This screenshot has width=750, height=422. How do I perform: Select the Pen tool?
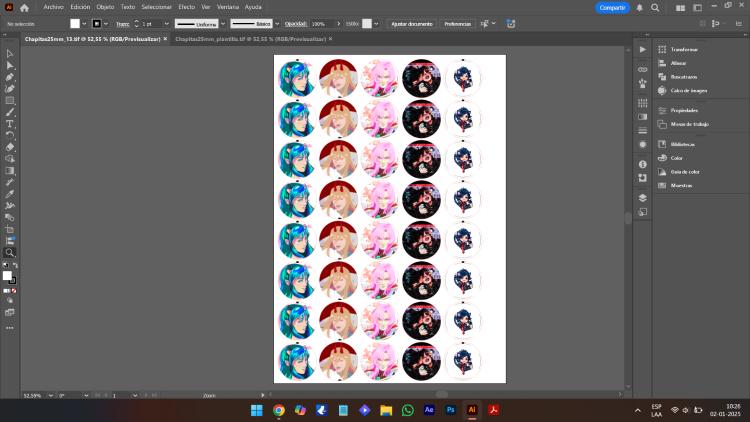point(10,77)
